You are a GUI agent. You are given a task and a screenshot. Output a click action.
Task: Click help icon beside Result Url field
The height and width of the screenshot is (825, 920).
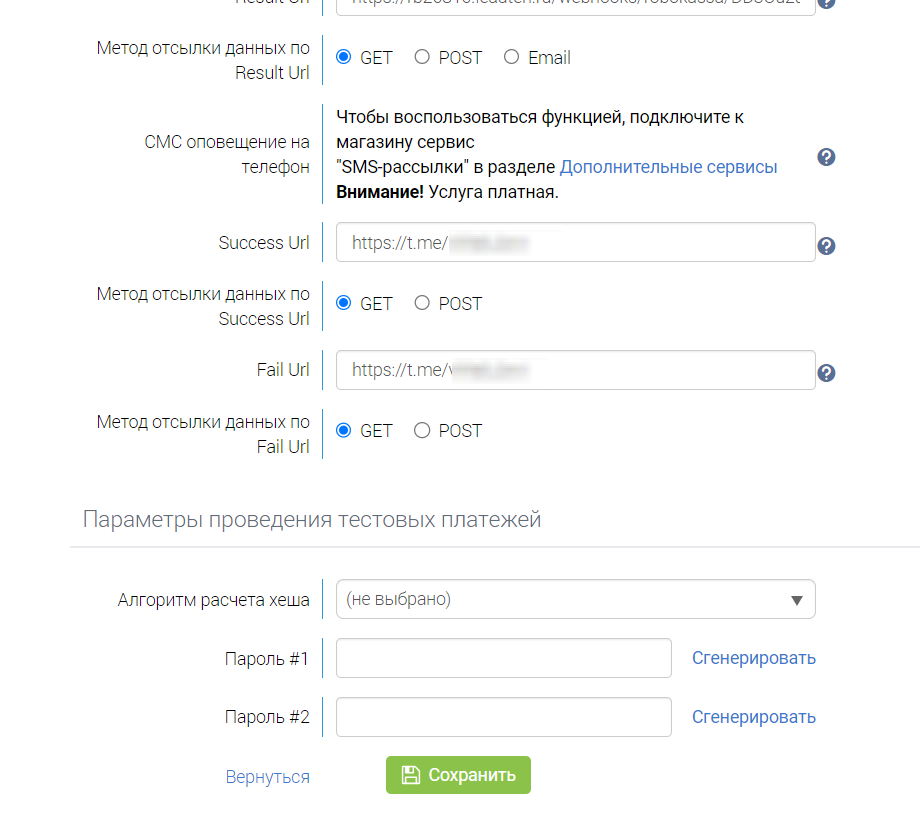826,3
